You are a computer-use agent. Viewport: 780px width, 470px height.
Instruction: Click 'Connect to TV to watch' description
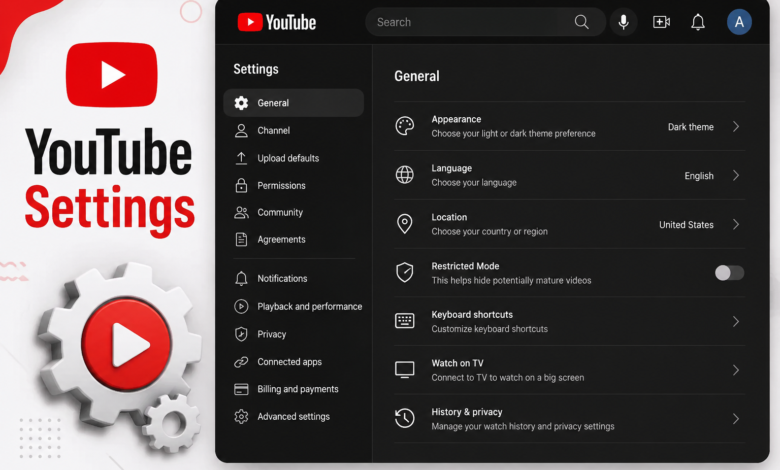pos(507,377)
